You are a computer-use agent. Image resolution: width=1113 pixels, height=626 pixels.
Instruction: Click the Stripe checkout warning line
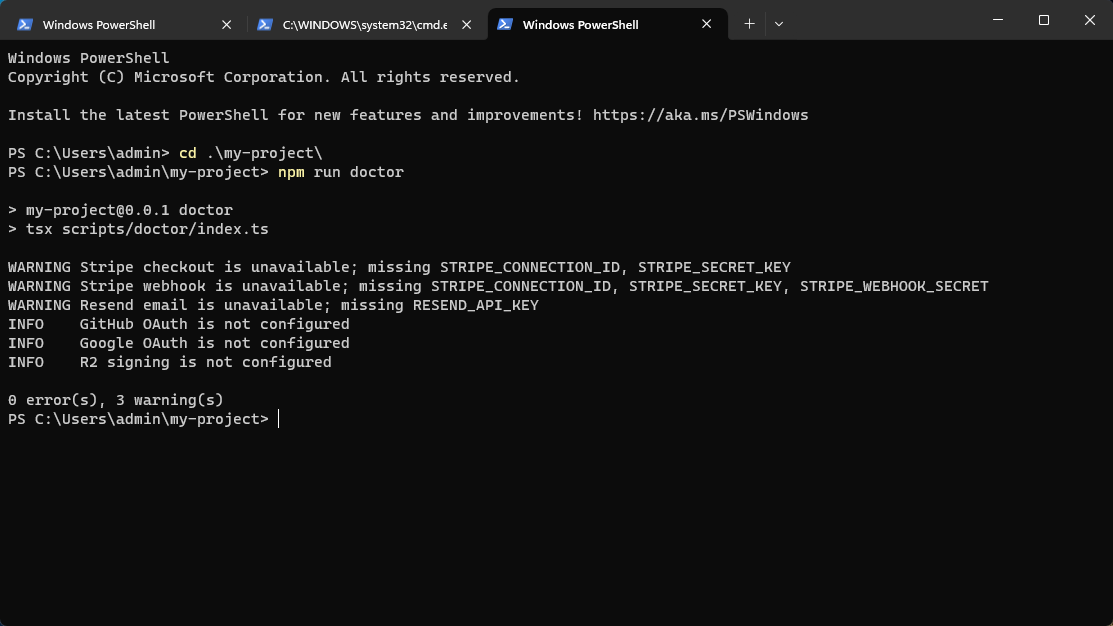[x=399, y=268]
